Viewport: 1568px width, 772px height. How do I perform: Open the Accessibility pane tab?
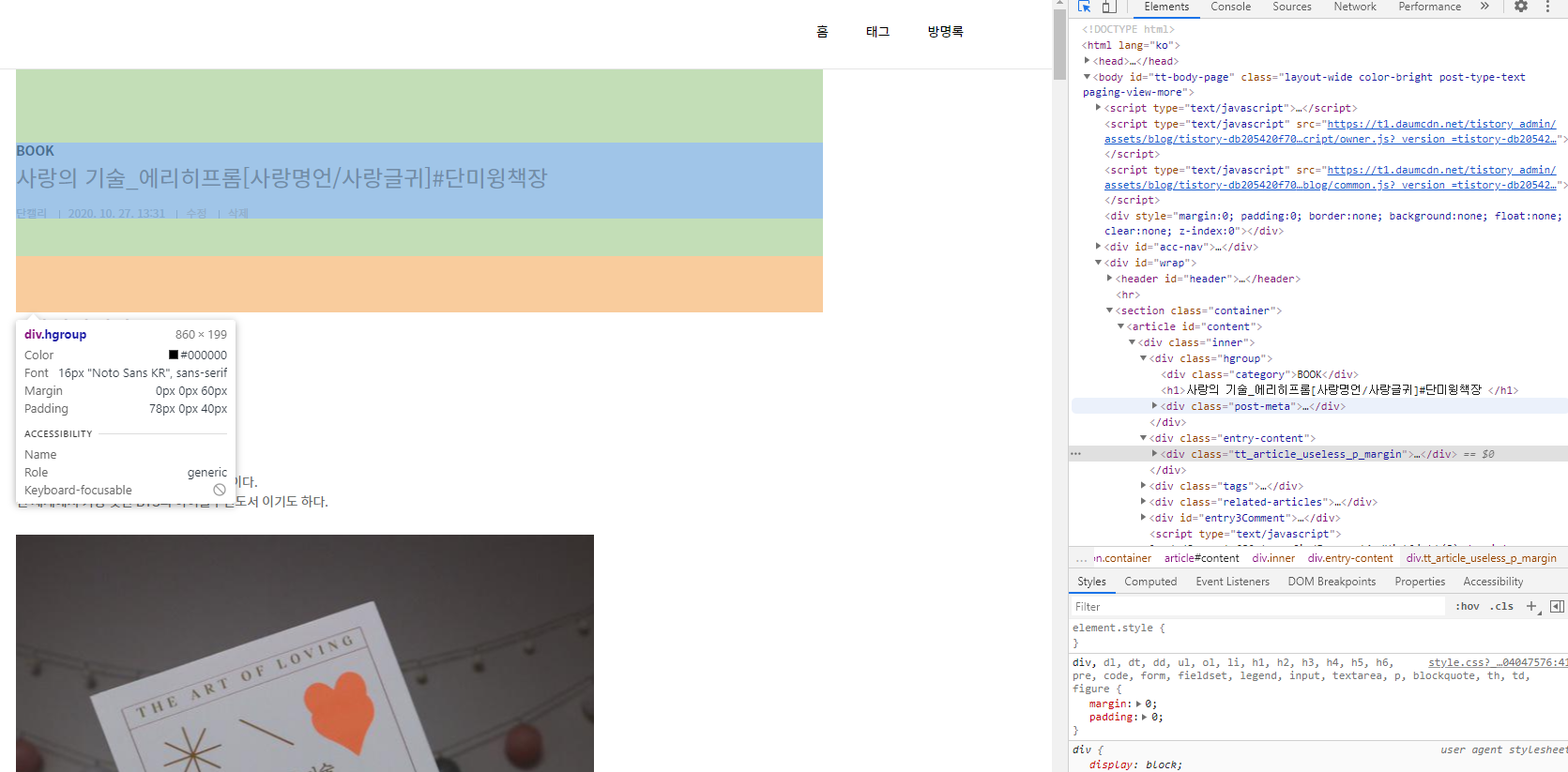point(1493,582)
